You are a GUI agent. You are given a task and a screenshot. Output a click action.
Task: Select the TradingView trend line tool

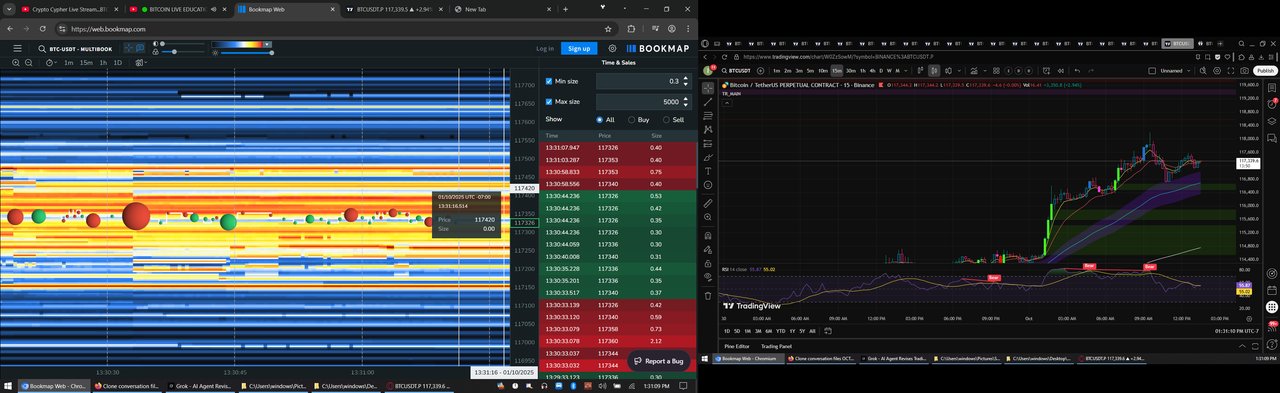tap(708, 102)
